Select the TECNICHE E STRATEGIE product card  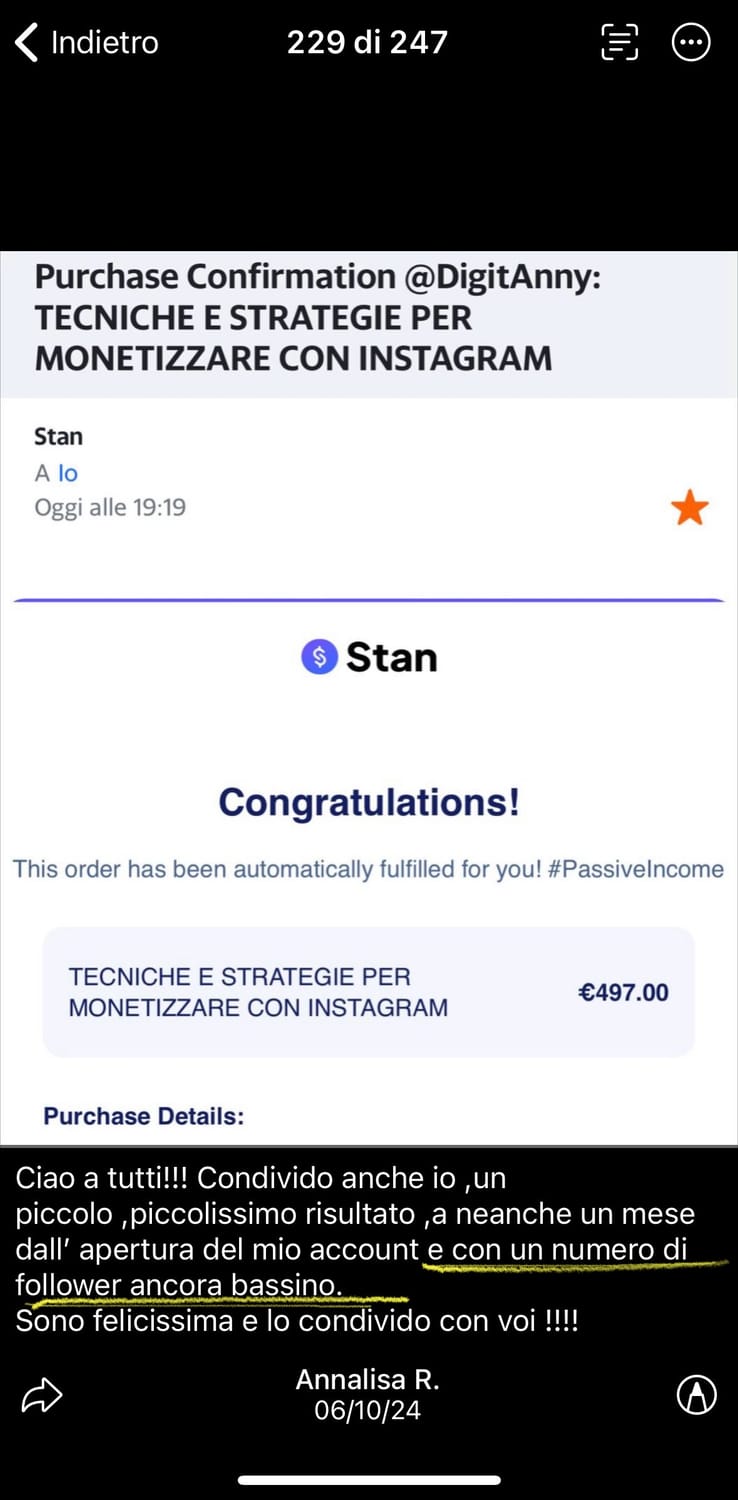point(368,992)
